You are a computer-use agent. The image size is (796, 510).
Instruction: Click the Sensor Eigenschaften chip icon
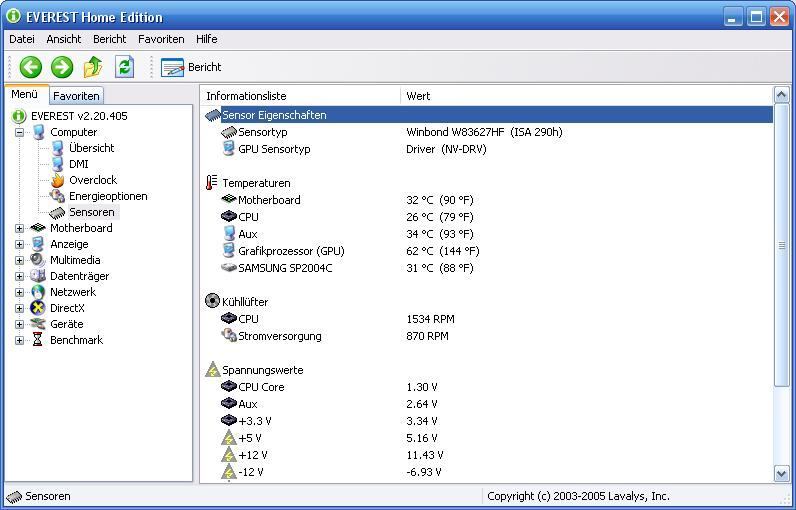[213, 116]
